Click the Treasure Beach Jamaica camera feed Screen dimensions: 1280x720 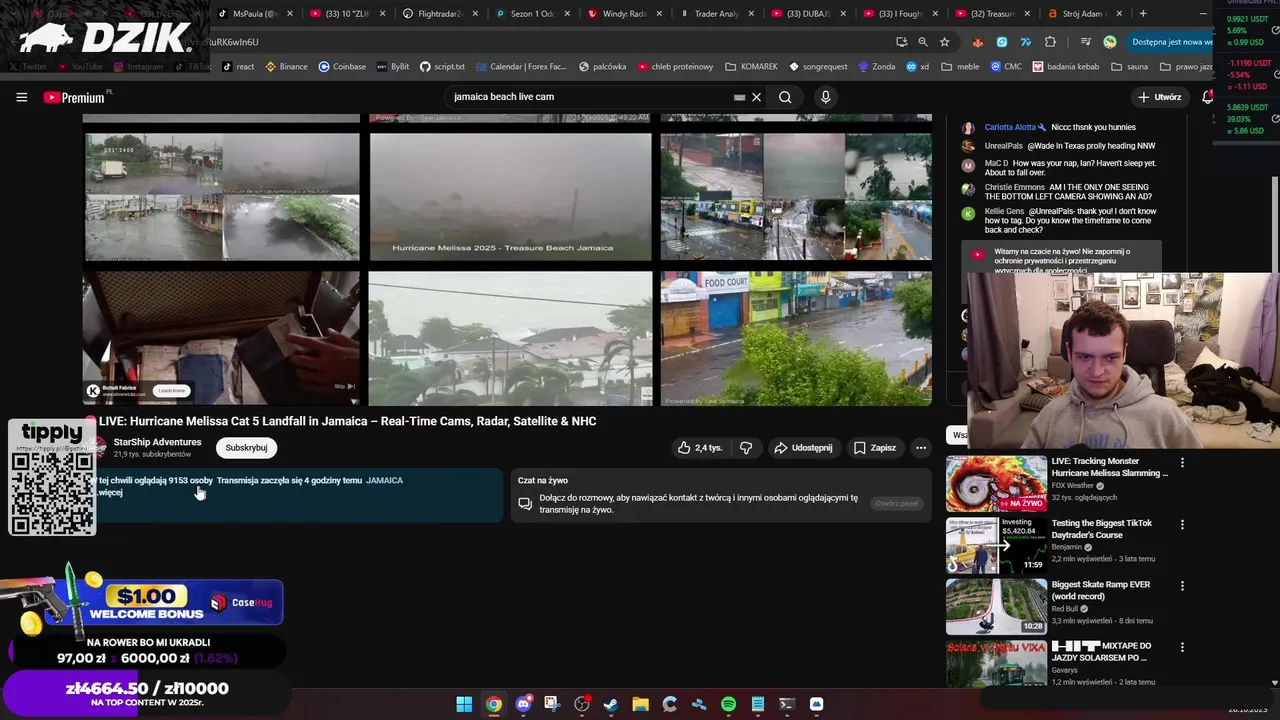point(510,196)
